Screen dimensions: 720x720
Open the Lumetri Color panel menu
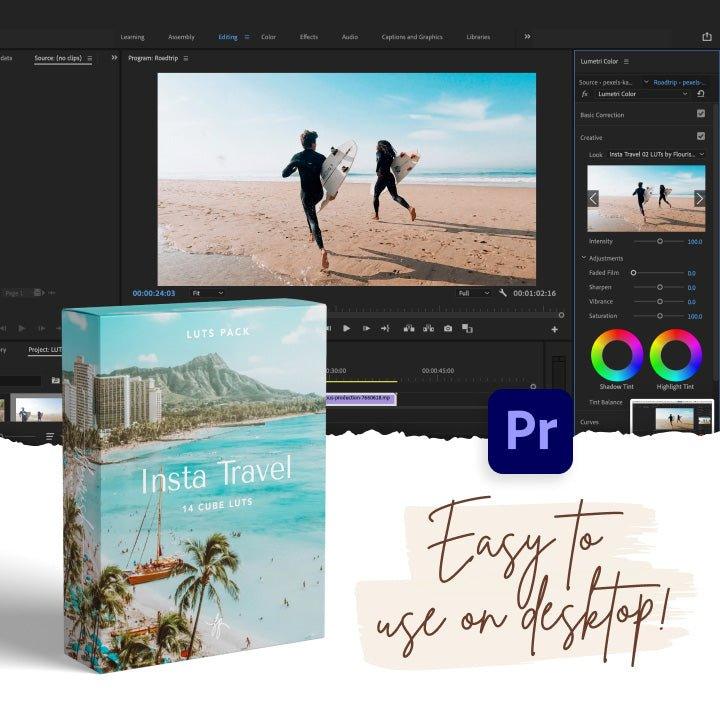pyautogui.click(x=626, y=62)
